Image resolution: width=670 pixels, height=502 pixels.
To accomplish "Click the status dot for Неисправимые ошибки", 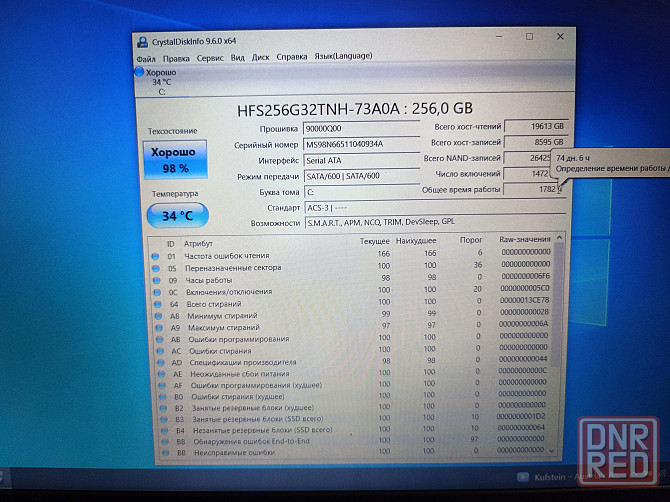I will tap(166, 452).
